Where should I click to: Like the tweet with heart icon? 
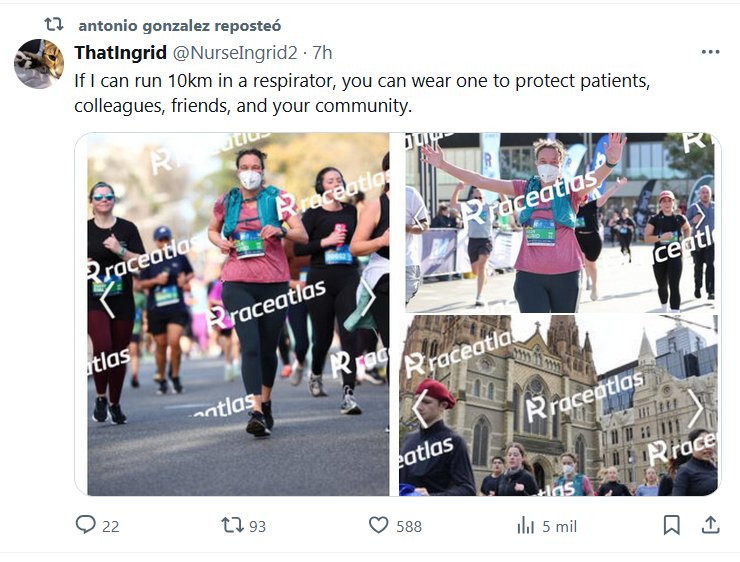[x=378, y=525]
